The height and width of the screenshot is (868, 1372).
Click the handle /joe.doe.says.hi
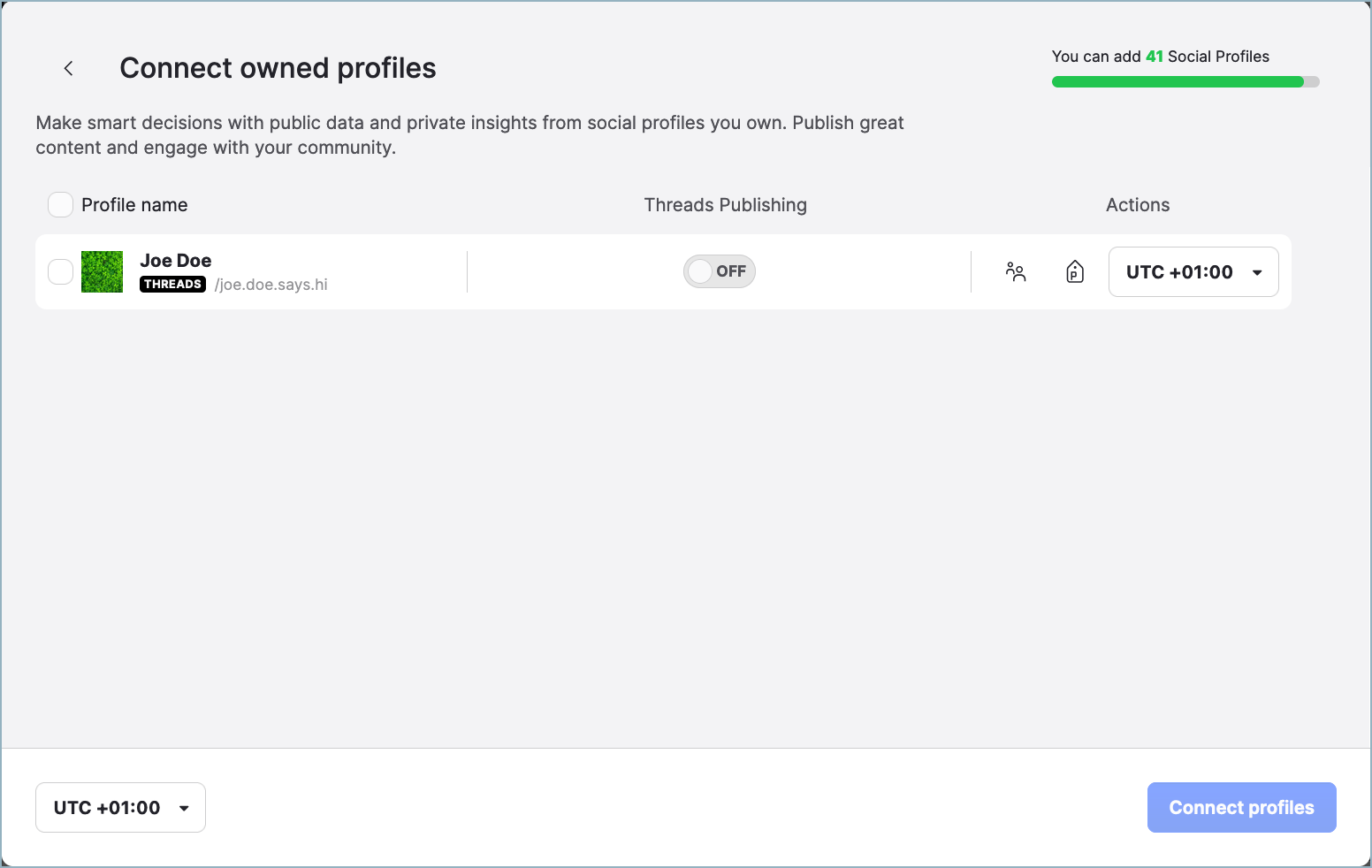pyautogui.click(x=271, y=284)
